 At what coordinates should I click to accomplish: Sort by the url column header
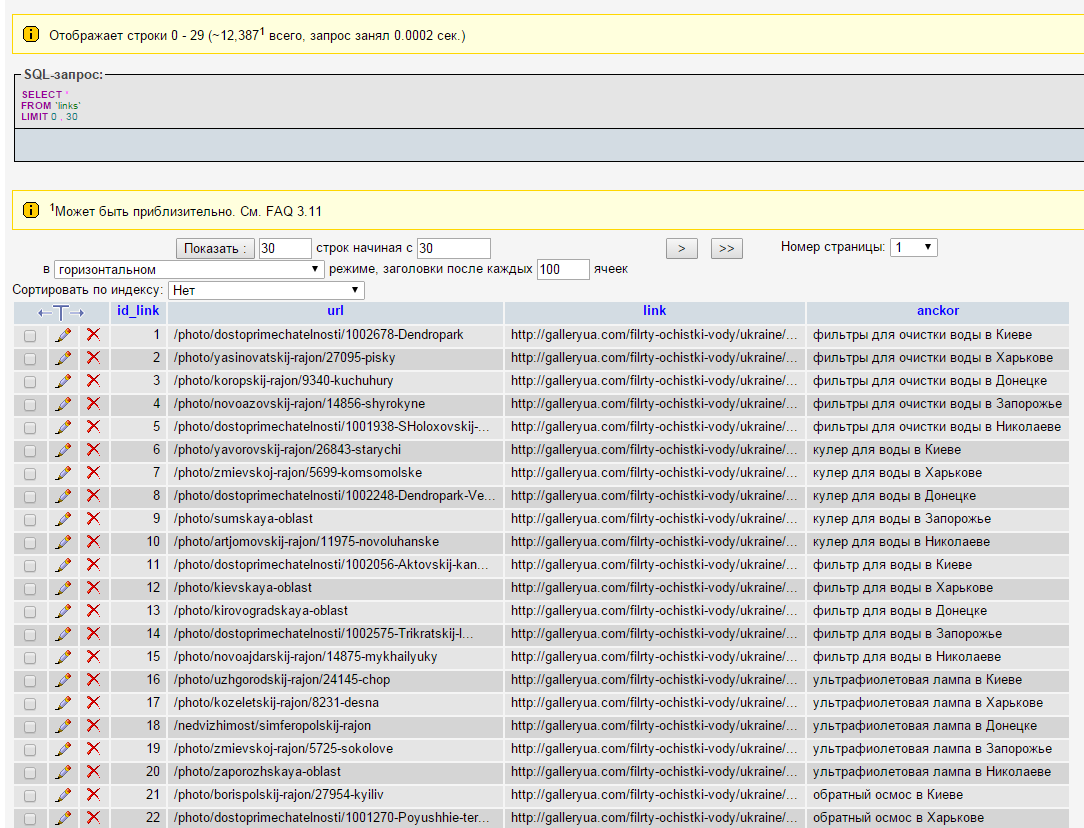(335, 310)
